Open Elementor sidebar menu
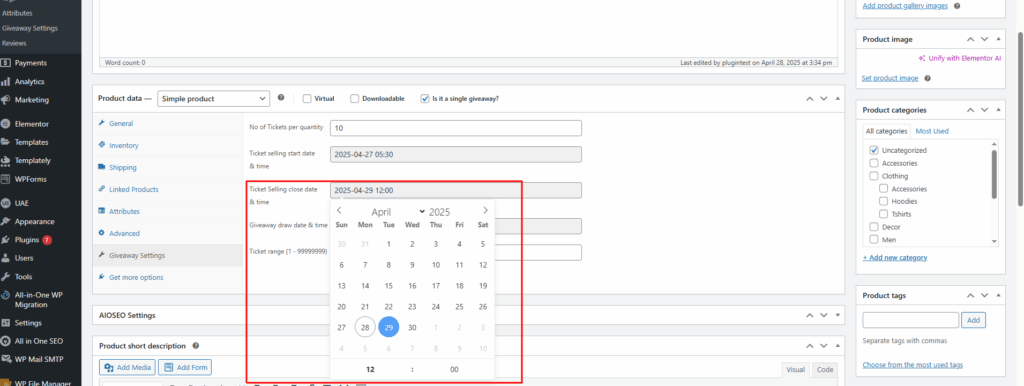This screenshot has height=386, width=1024. point(32,123)
